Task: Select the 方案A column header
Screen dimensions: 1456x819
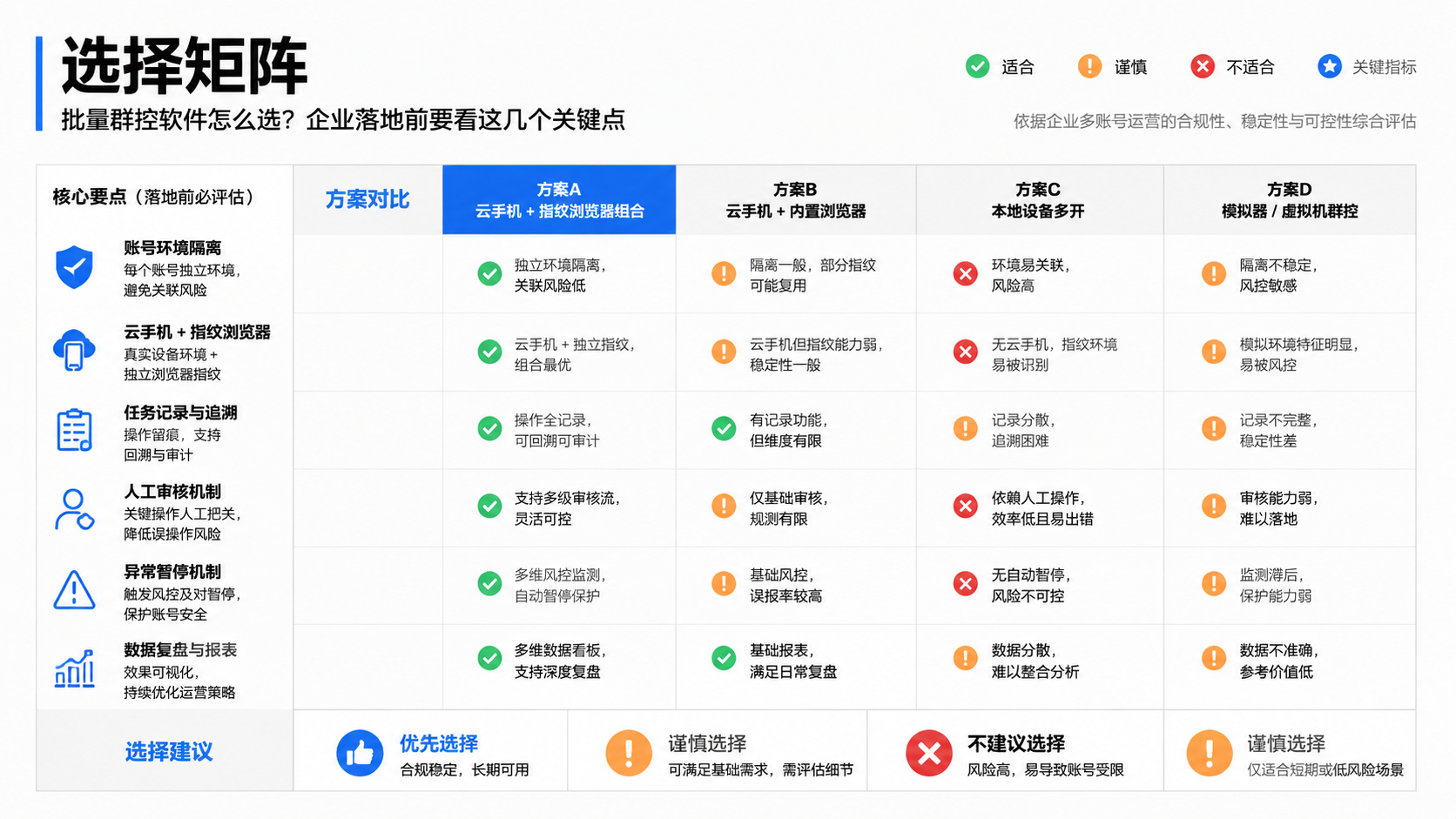Action: [559, 199]
